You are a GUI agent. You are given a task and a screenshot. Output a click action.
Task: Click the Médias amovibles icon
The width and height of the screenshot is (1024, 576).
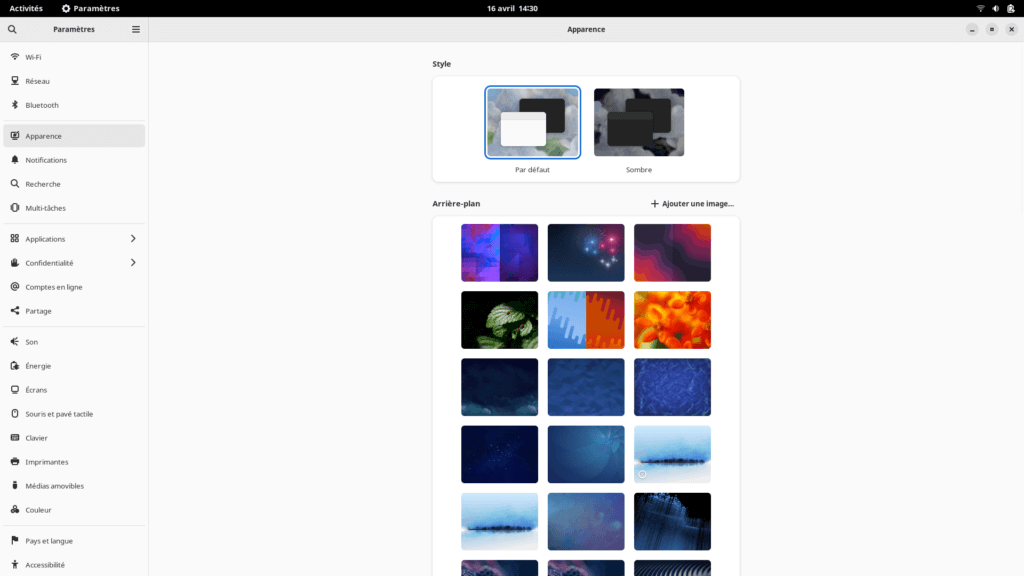click(15, 485)
